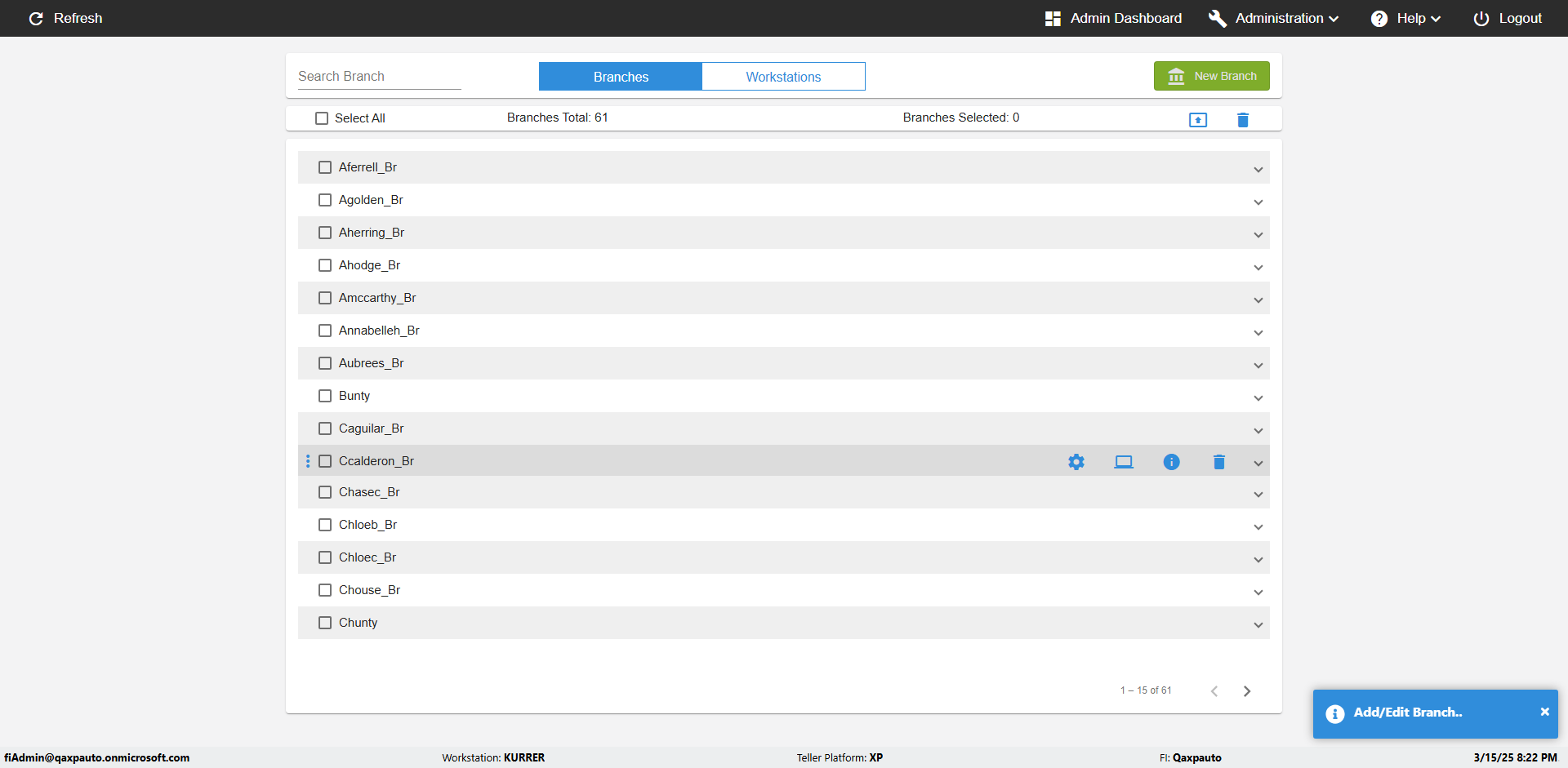1568x768 pixels.
Task: Click the fiAdmin email in status bar
Action: [96, 757]
